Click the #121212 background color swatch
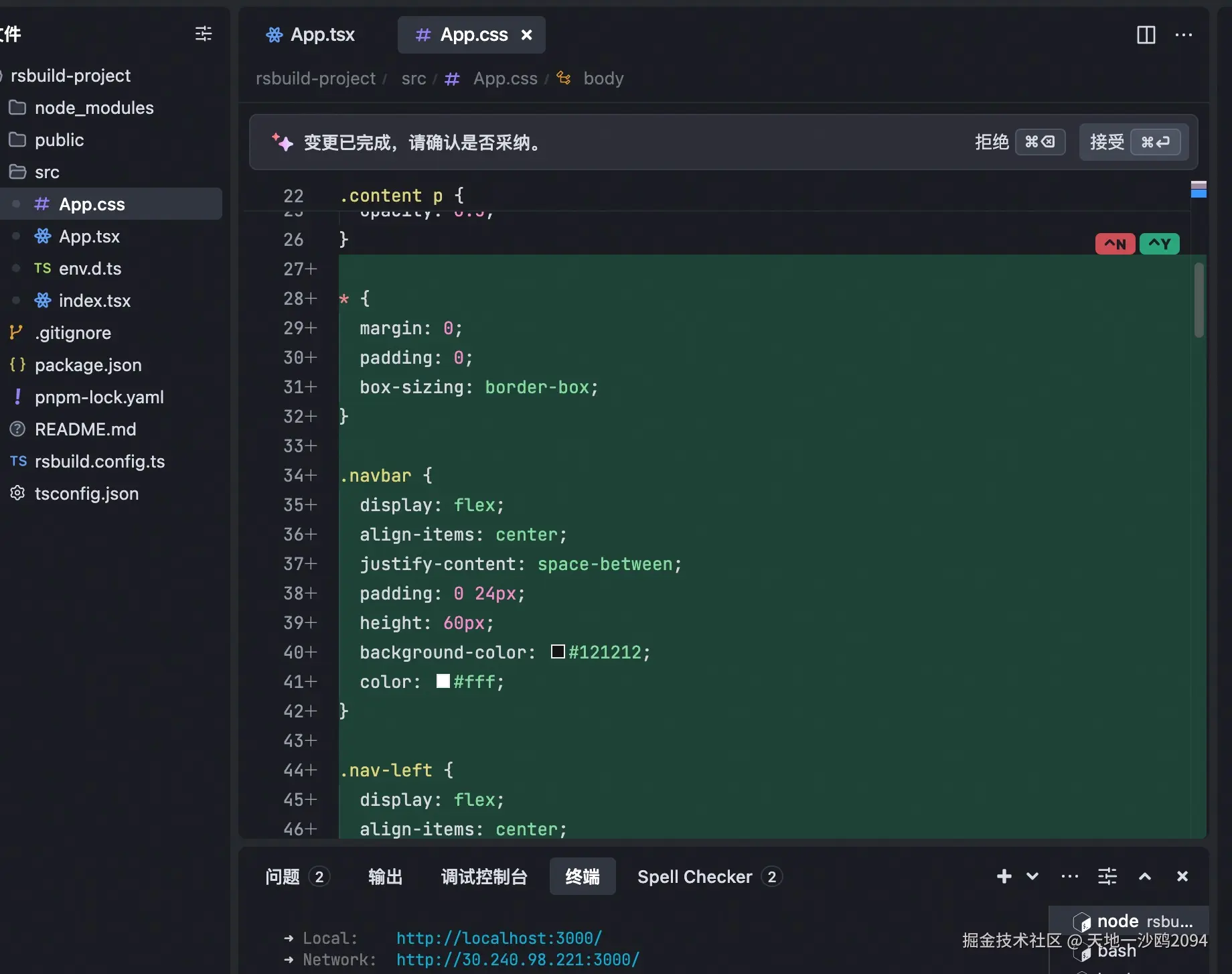The height and width of the screenshot is (974, 1232). point(558,652)
